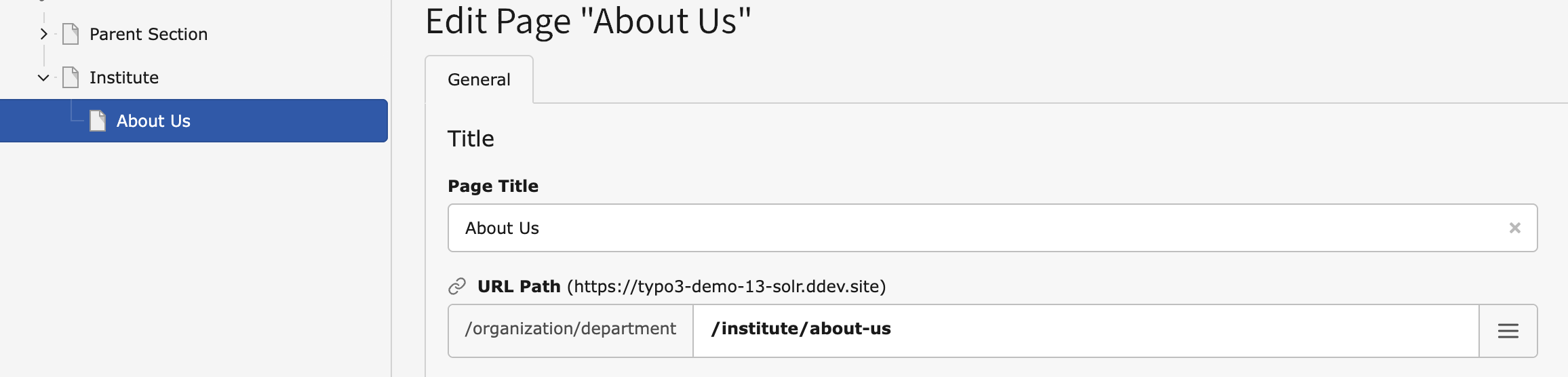Clear the Page Title field
The image size is (1568, 377).
click(x=1514, y=229)
